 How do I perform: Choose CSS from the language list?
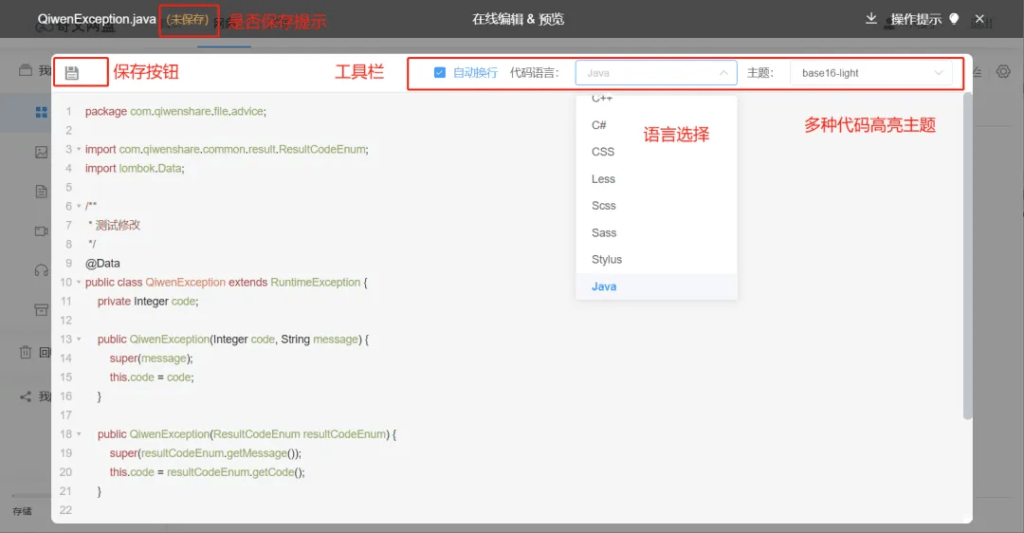tap(603, 152)
